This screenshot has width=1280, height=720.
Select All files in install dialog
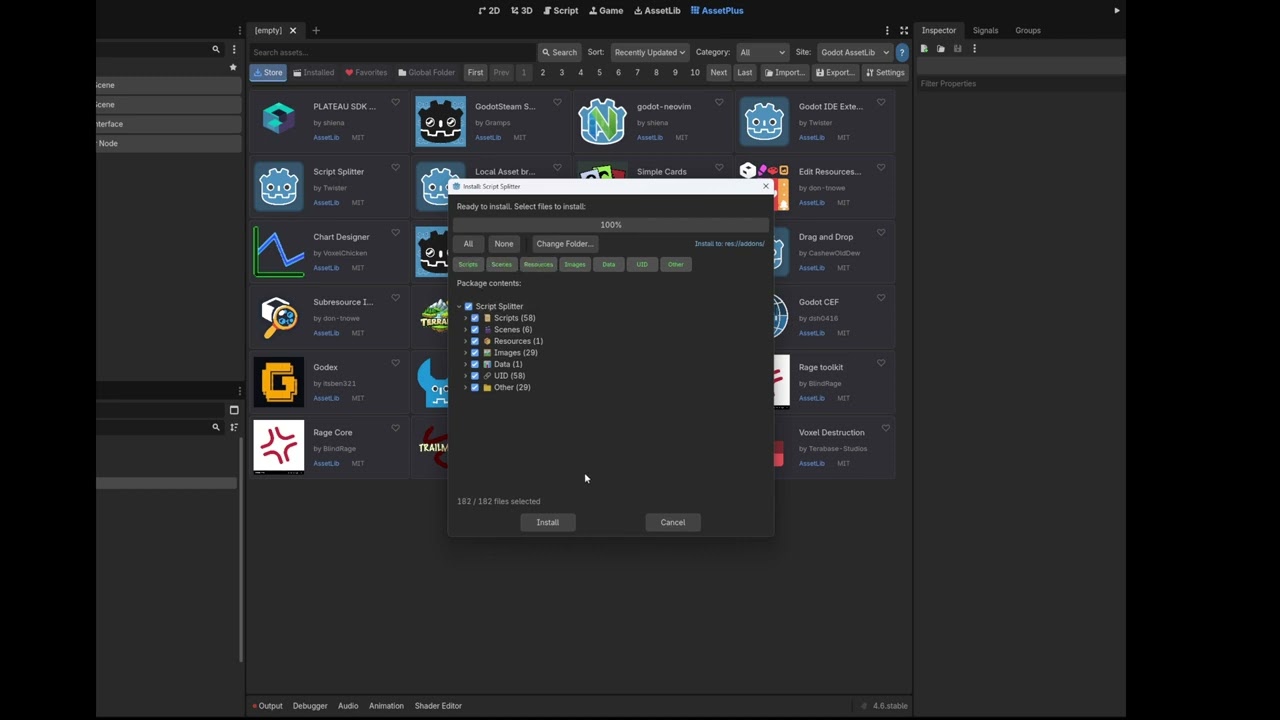[468, 244]
